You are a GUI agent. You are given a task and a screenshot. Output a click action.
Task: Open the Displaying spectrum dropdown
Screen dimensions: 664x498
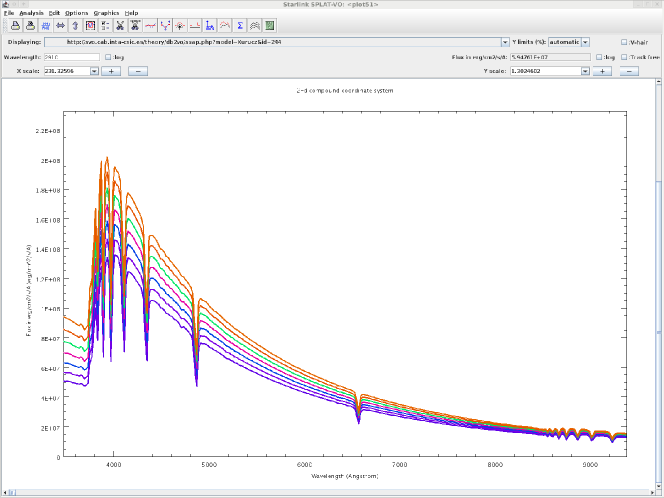click(504, 42)
